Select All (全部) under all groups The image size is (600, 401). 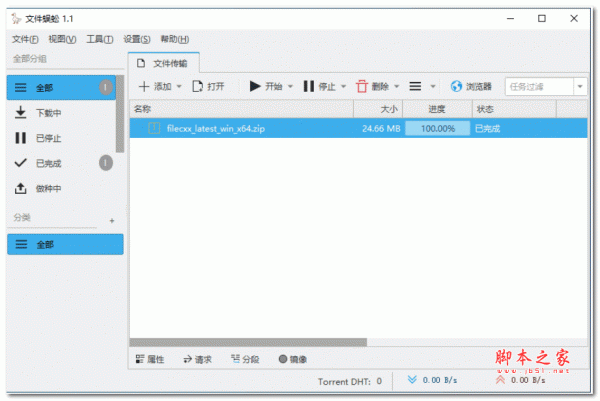(x=61, y=88)
